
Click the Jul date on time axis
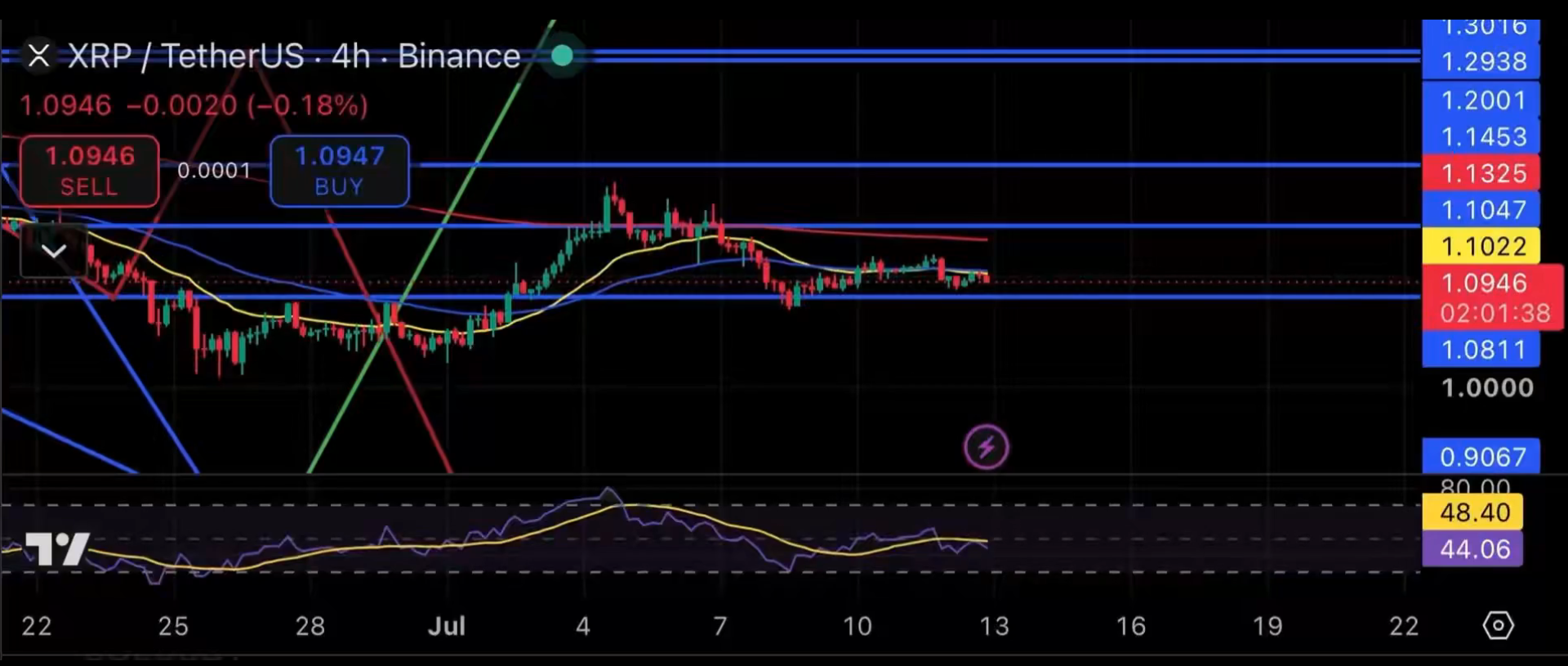[447, 627]
